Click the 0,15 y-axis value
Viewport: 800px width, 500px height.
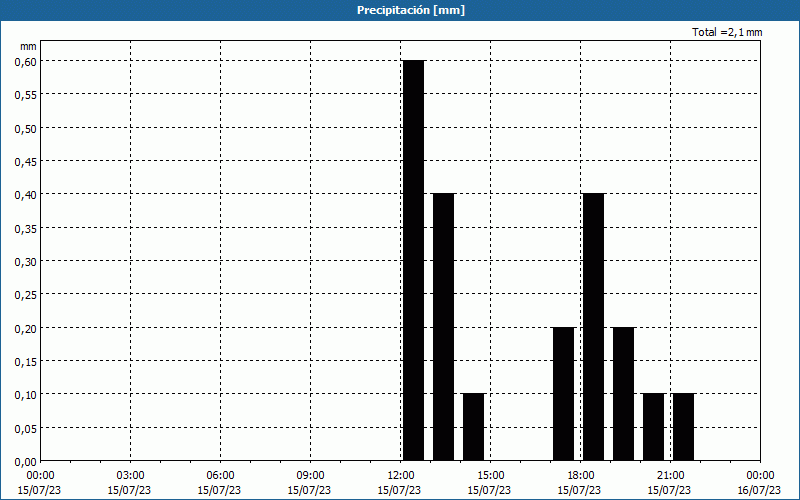coord(26,362)
